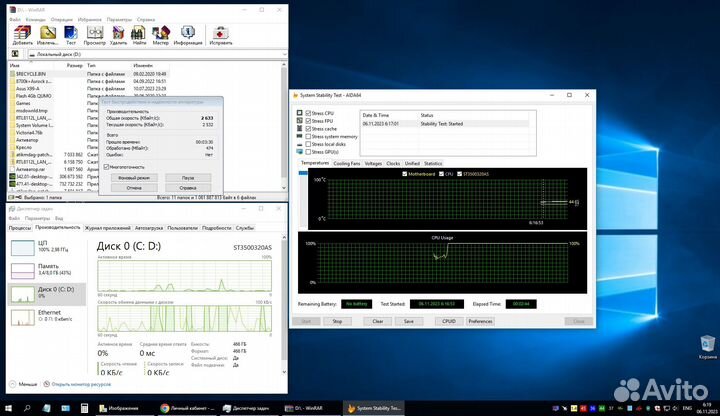
Task: Uncheck Stress FPU in AIDA64
Action: pyautogui.click(x=308, y=121)
